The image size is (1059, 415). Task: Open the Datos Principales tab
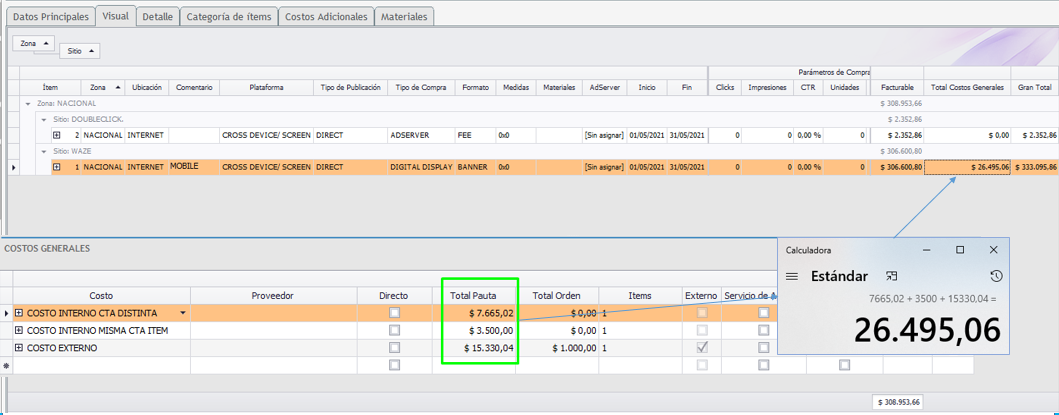[x=51, y=17]
